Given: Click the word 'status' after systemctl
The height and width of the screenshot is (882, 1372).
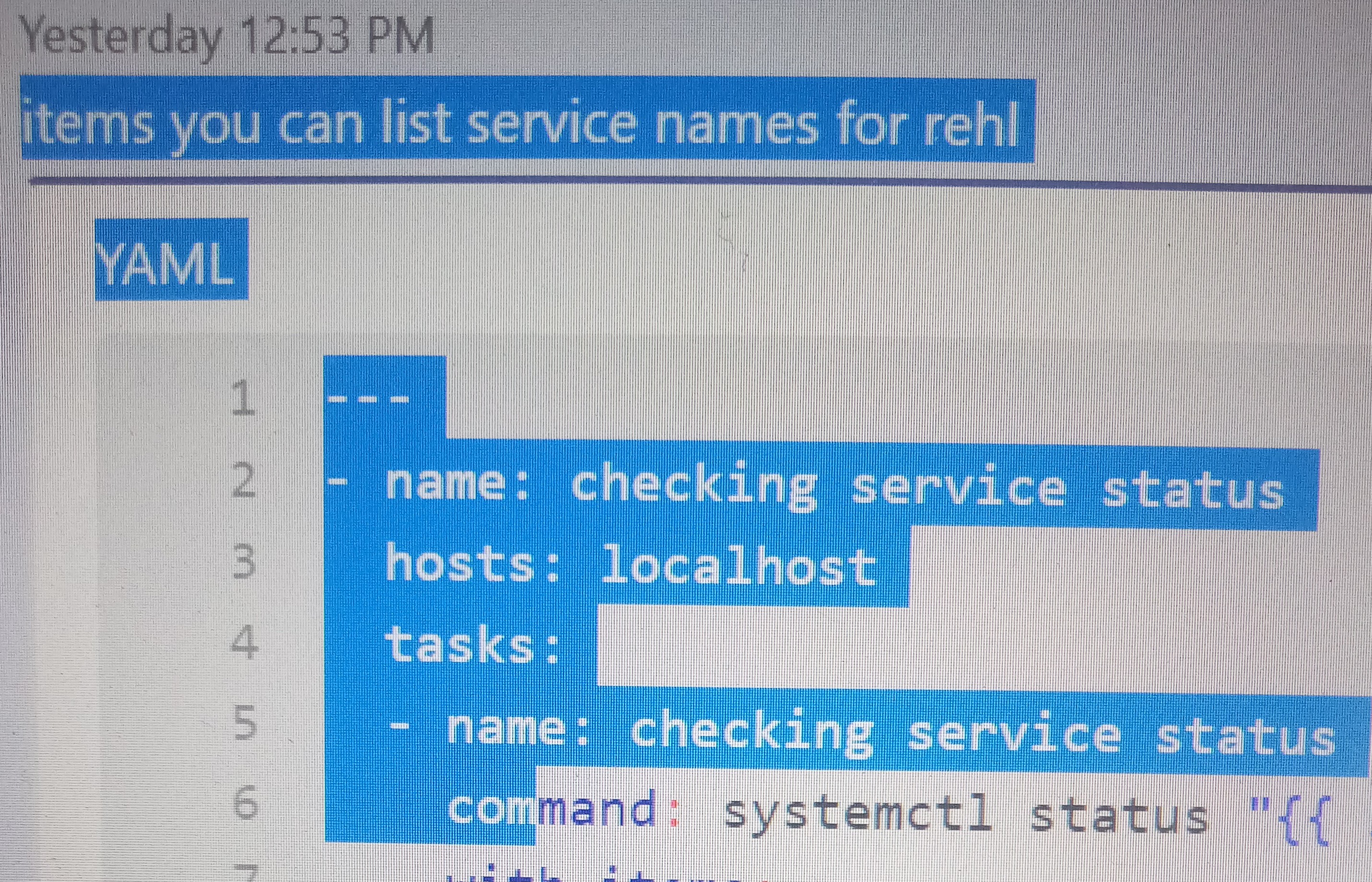Looking at the screenshot, I should (1118, 815).
